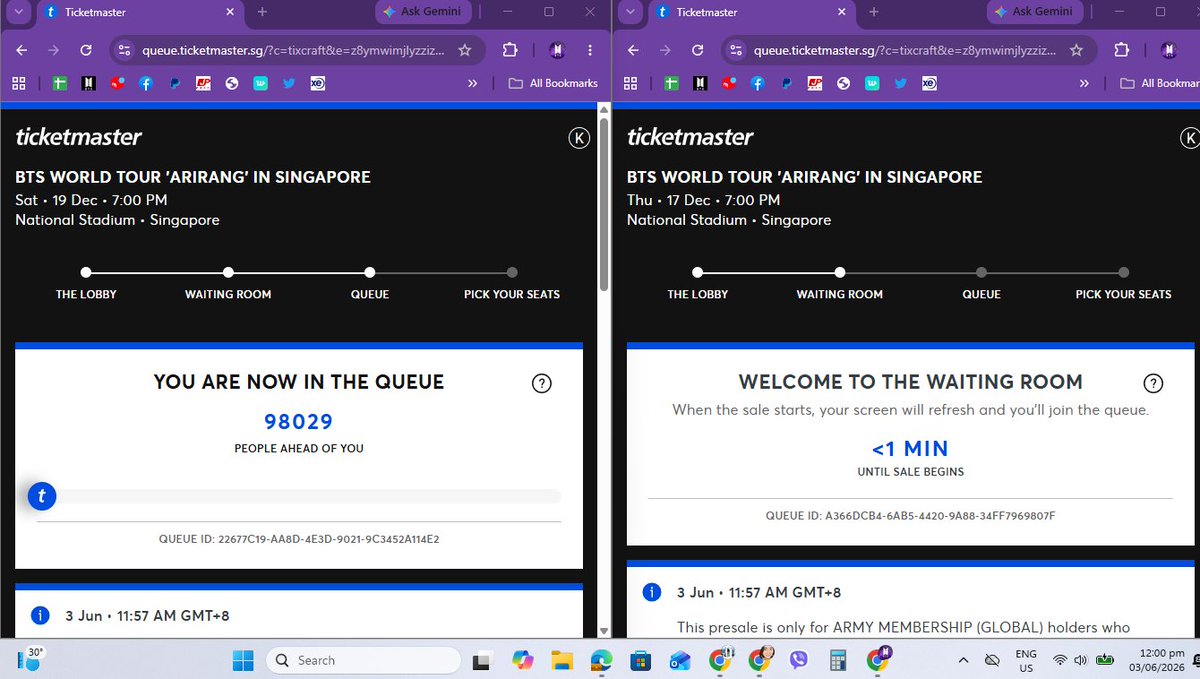Click the 98029 people ahead count
Viewport: 1200px width, 679px height.
click(299, 422)
